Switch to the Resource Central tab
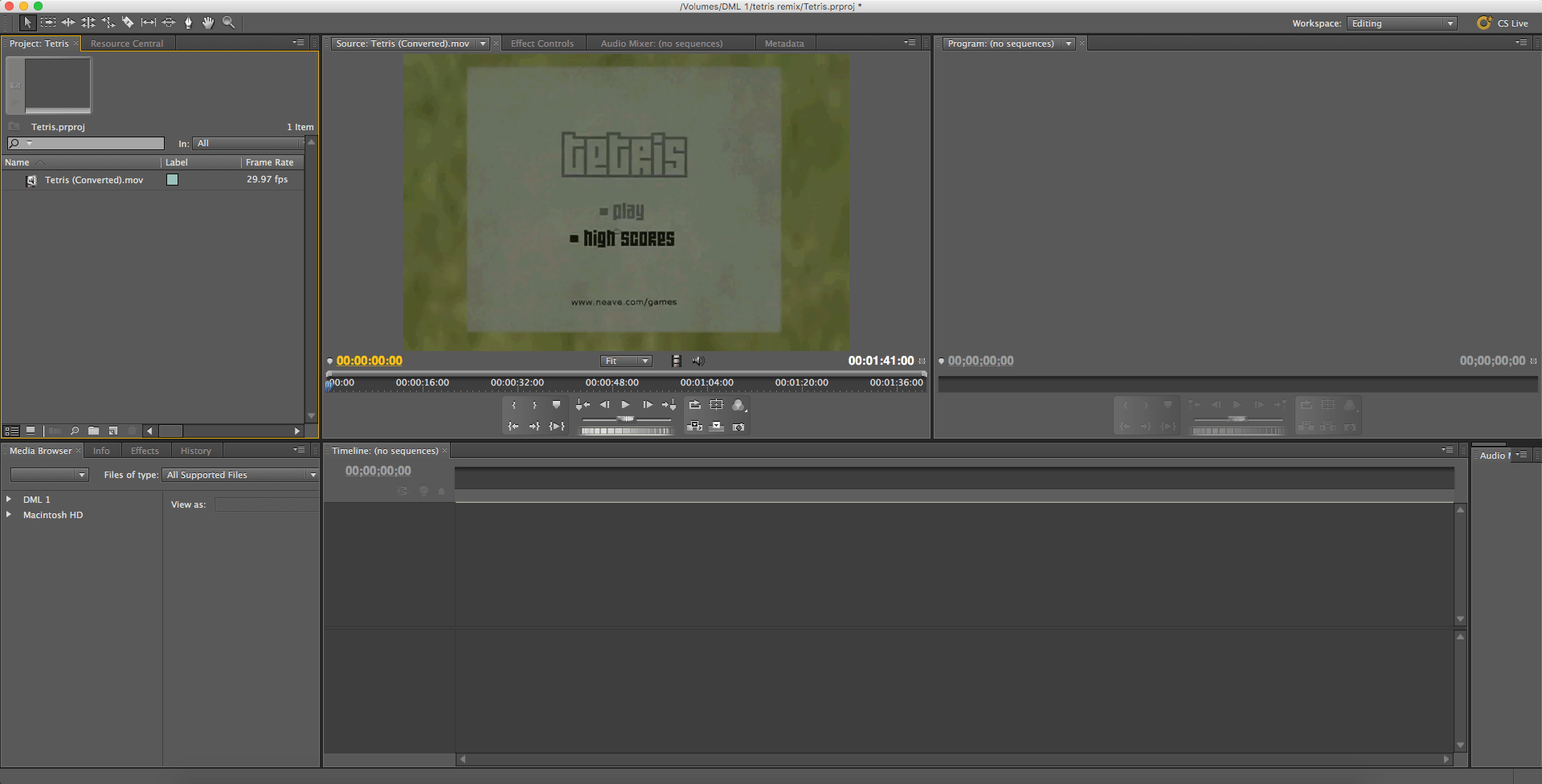This screenshot has height=784, width=1542. coord(127,43)
